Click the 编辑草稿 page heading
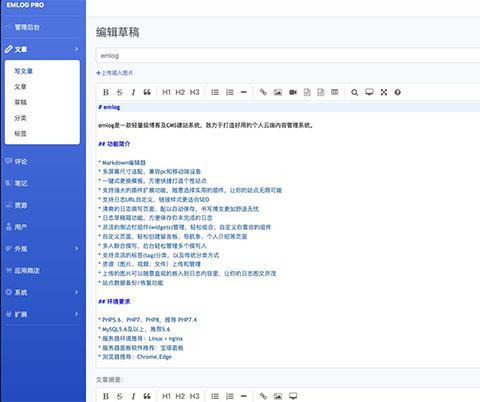Screen dimensions: 480x402 pyautogui.click(x=118, y=32)
